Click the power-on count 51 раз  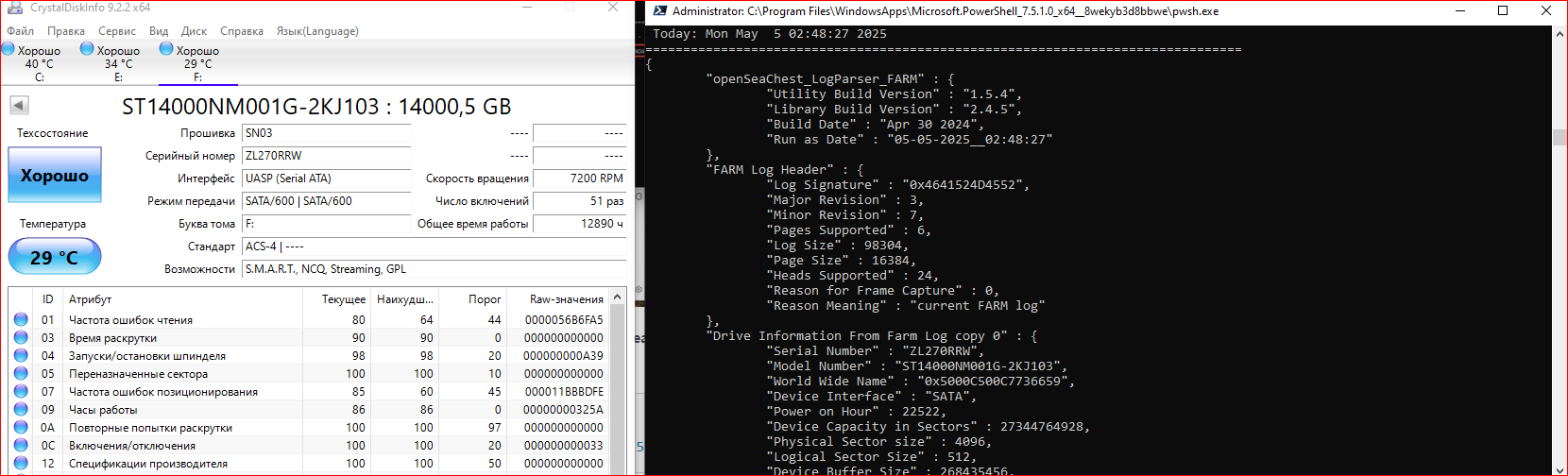pyautogui.click(x=579, y=201)
